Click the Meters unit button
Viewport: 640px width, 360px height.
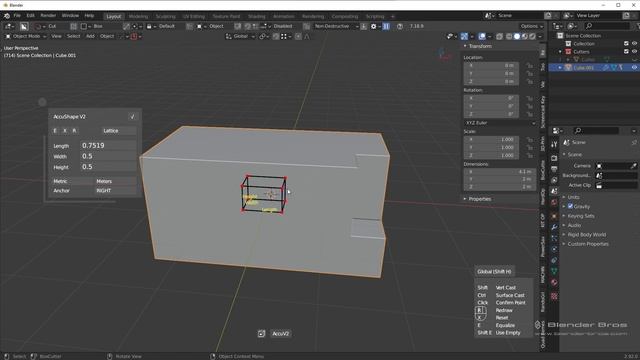coord(116,181)
